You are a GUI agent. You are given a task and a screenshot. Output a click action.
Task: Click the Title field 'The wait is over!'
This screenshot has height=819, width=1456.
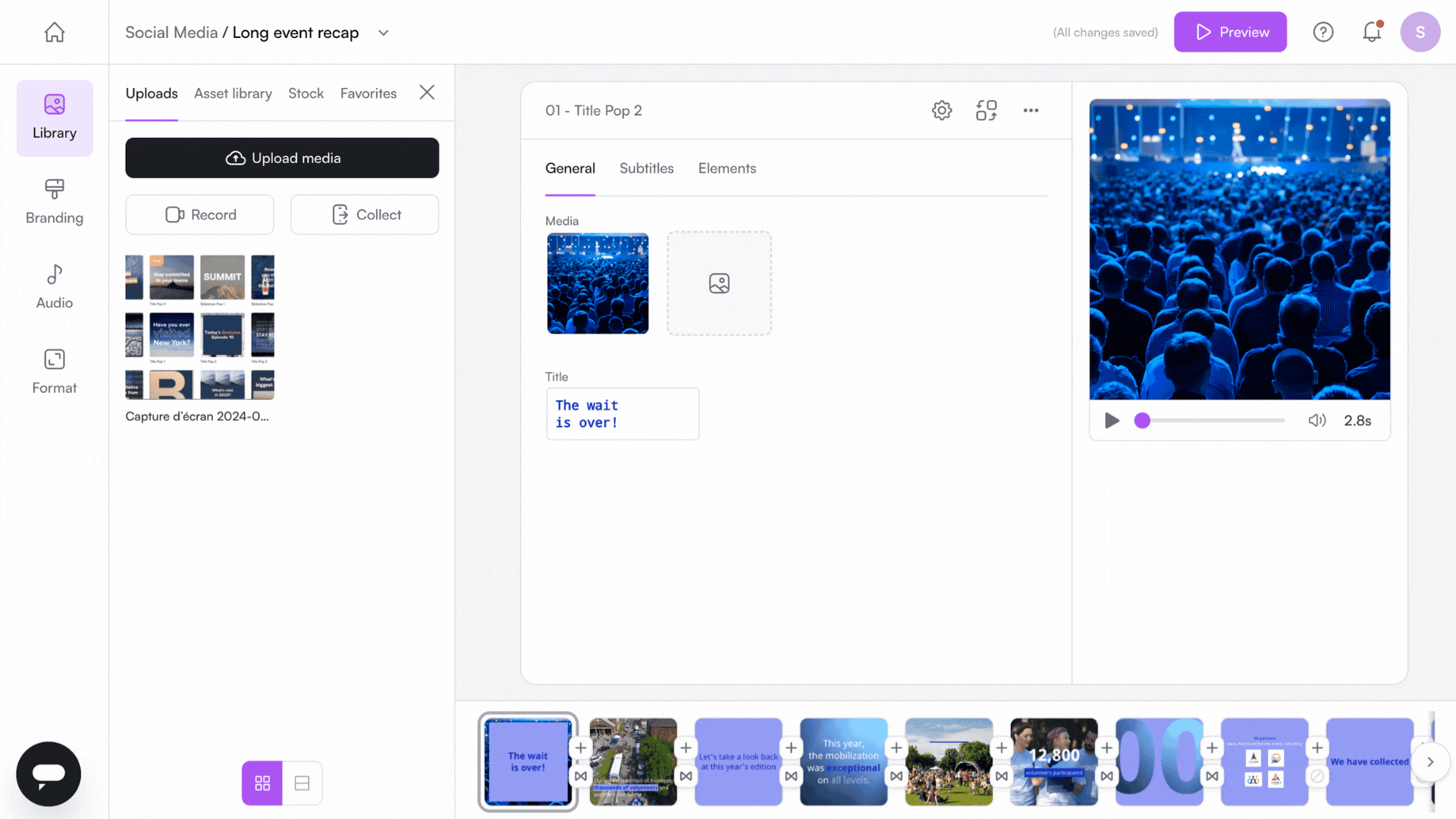click(x=623, y=414)
